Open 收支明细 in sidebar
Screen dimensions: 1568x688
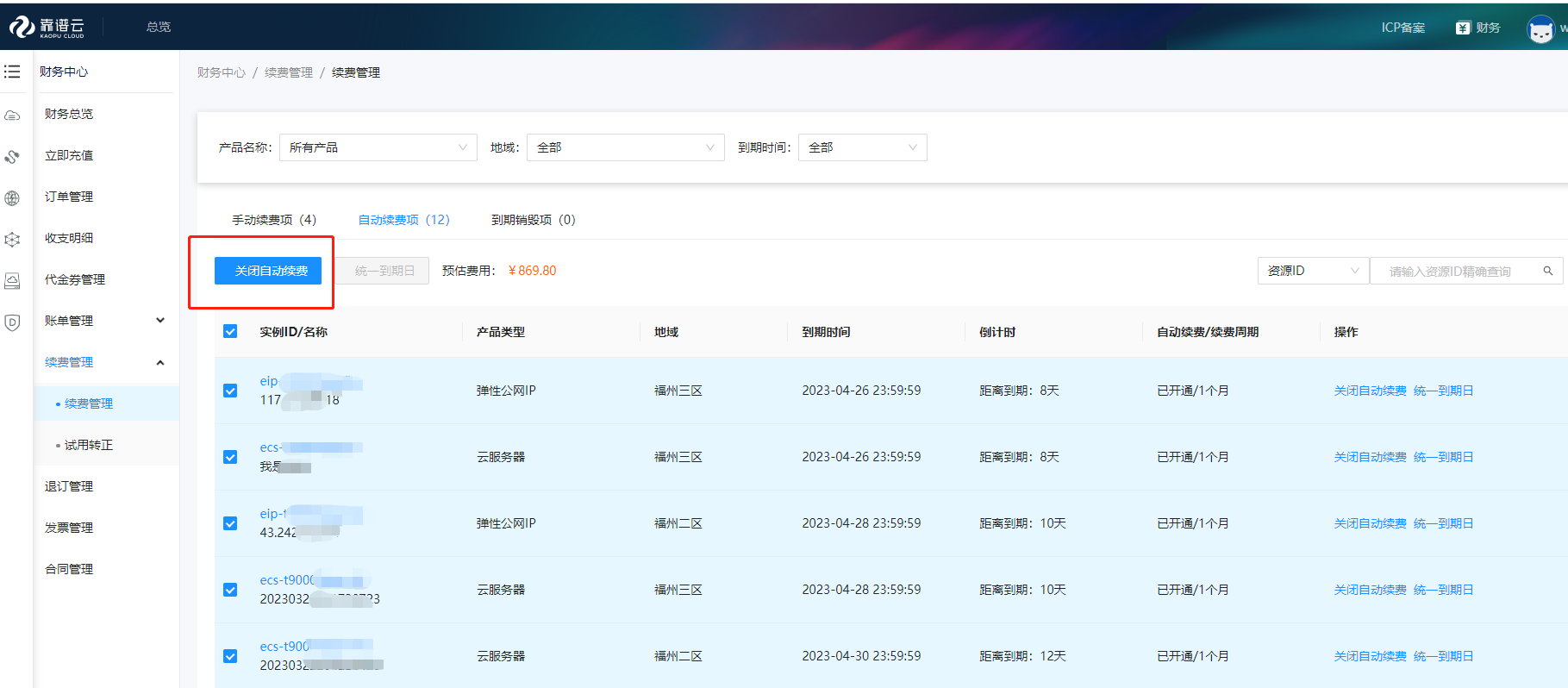69,238
